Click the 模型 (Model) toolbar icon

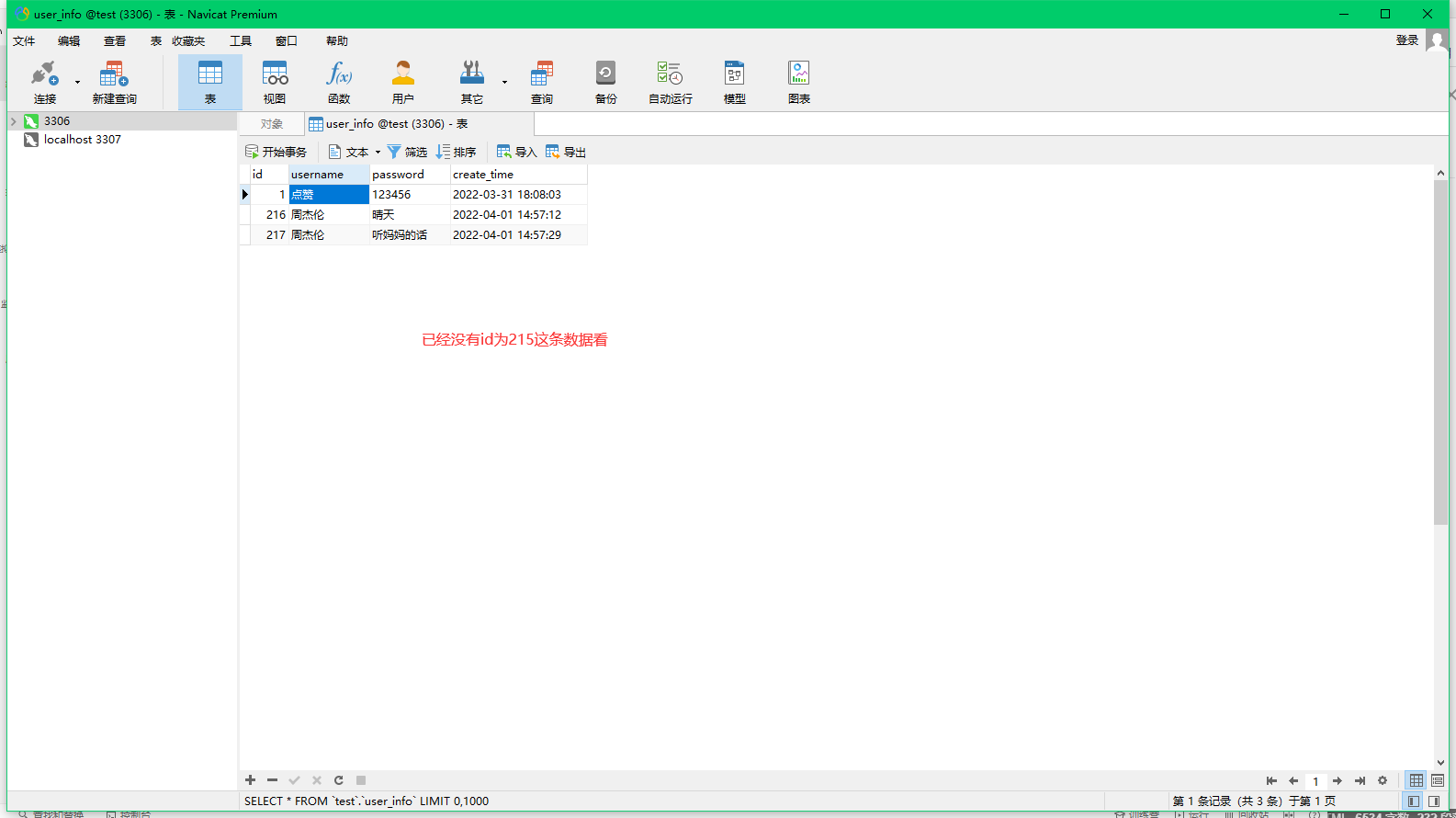coord(734,82)
